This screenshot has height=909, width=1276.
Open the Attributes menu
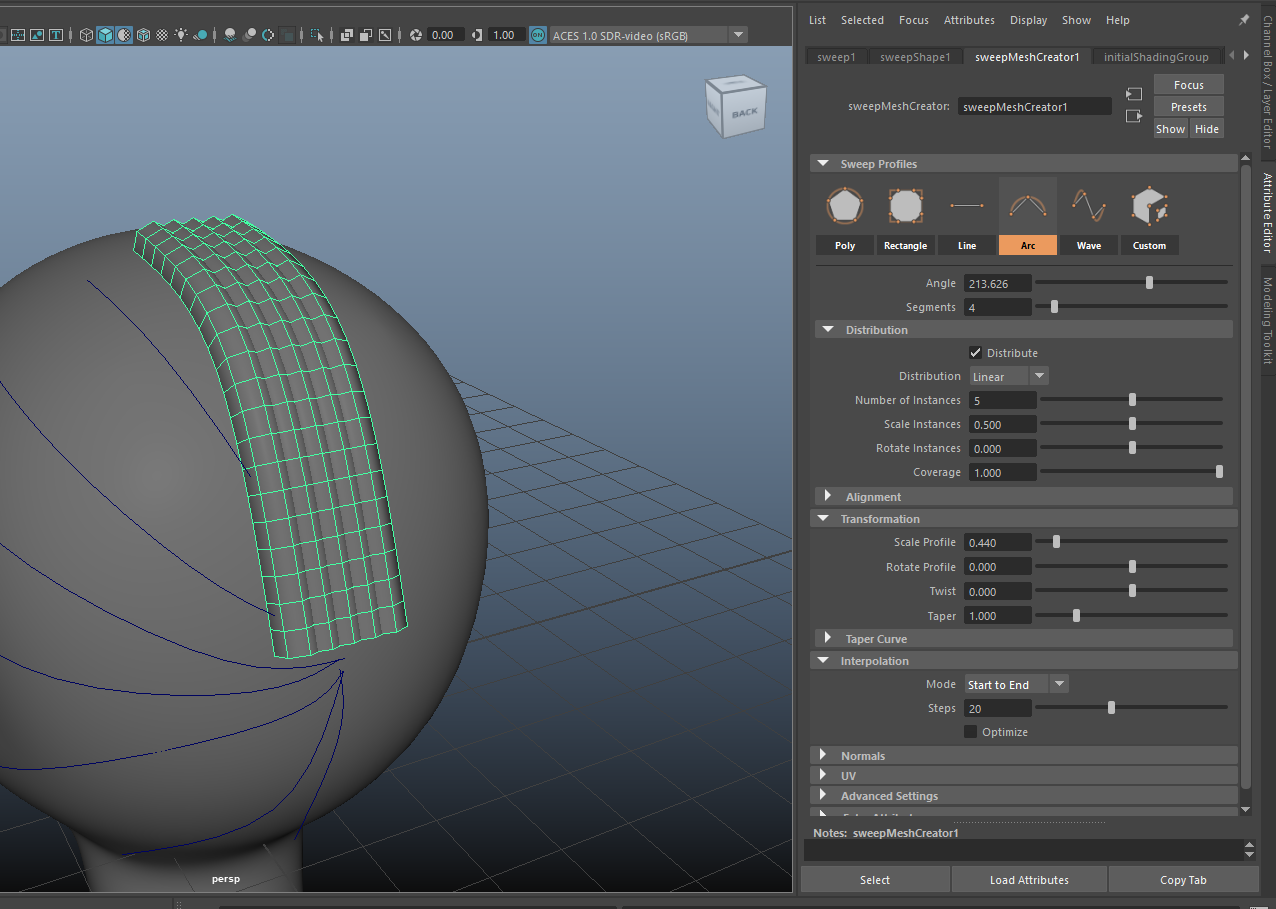click(969, 20)
